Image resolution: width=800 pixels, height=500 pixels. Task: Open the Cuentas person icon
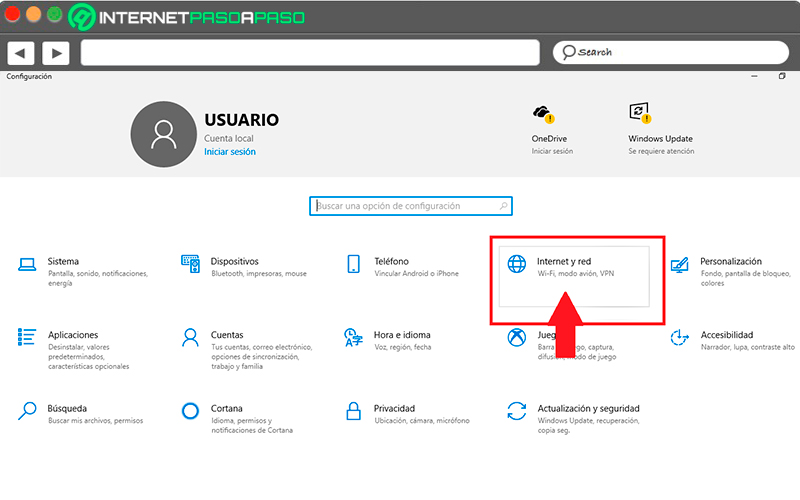tap(190, 337)
